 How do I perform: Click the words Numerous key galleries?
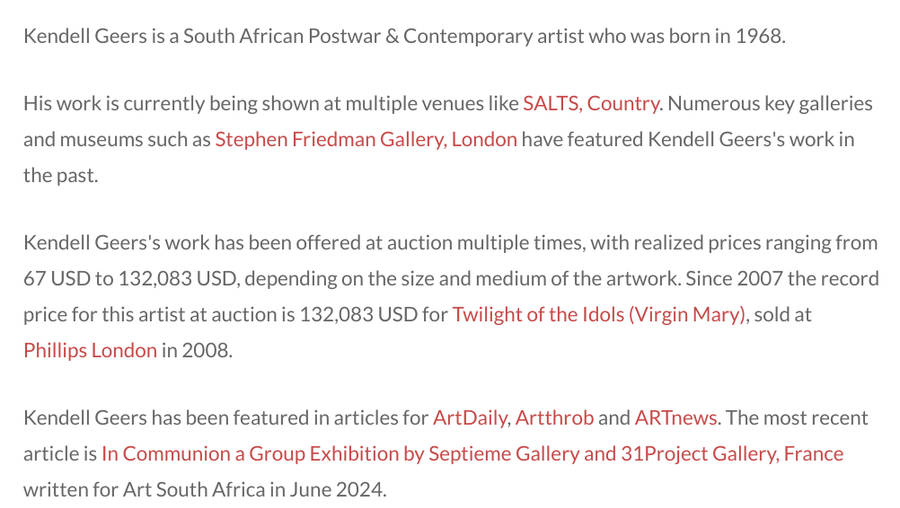pos(770,104)
